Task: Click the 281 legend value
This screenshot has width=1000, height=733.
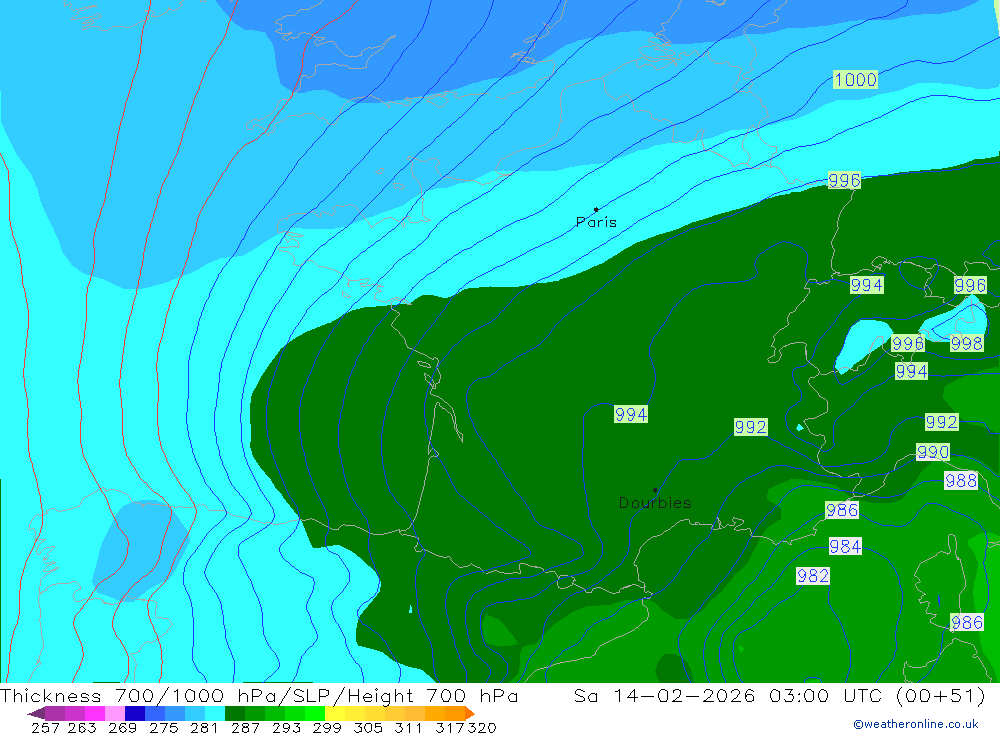Action: pyautogui.click(x=203, y=728)
